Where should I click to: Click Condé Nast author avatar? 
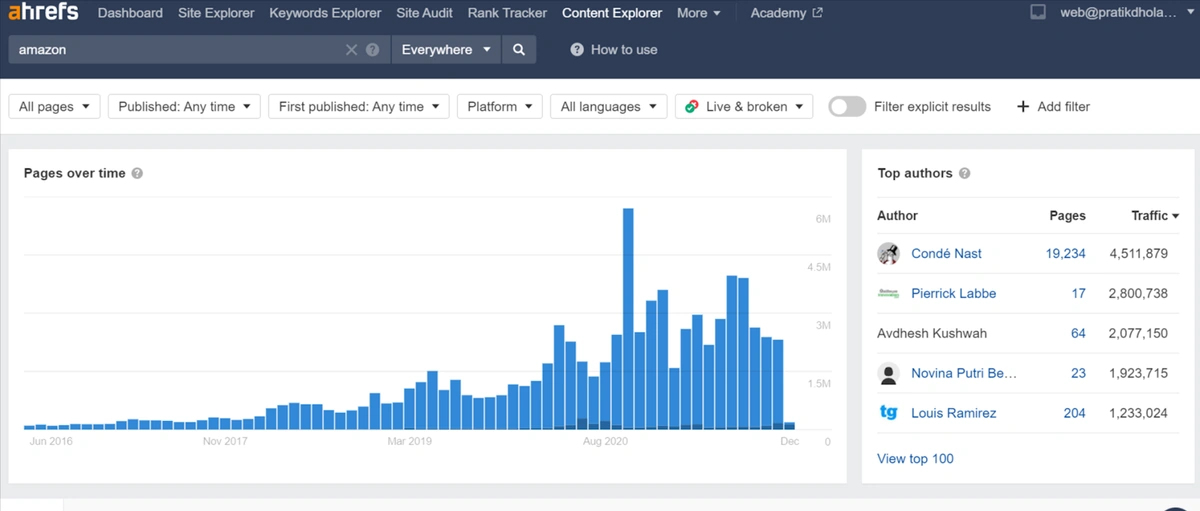tap(888, 254)
